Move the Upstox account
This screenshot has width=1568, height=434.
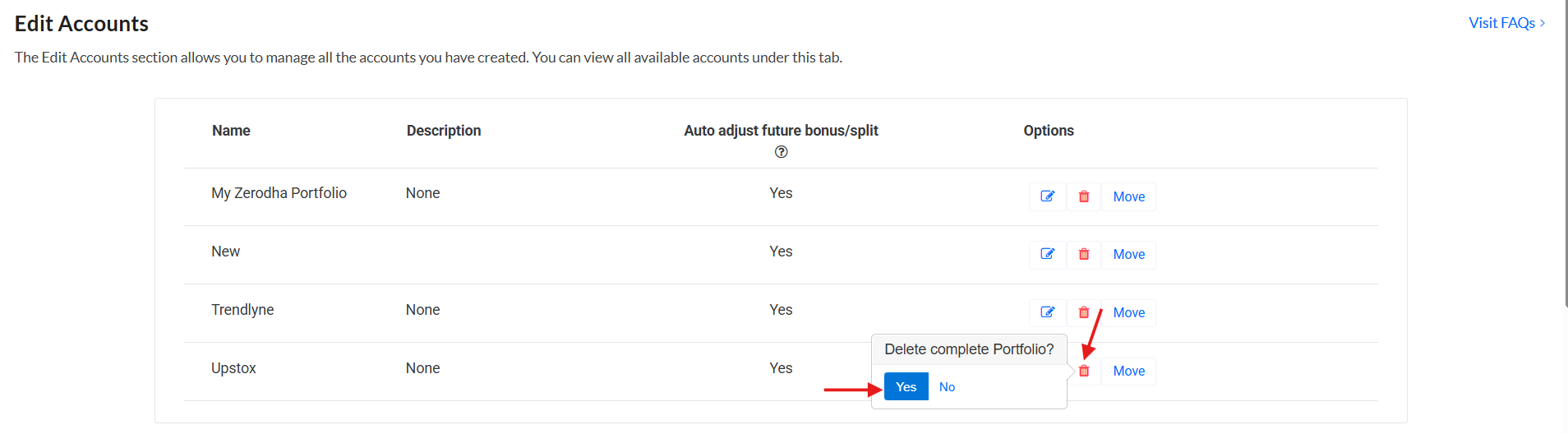coord(1128,371)
